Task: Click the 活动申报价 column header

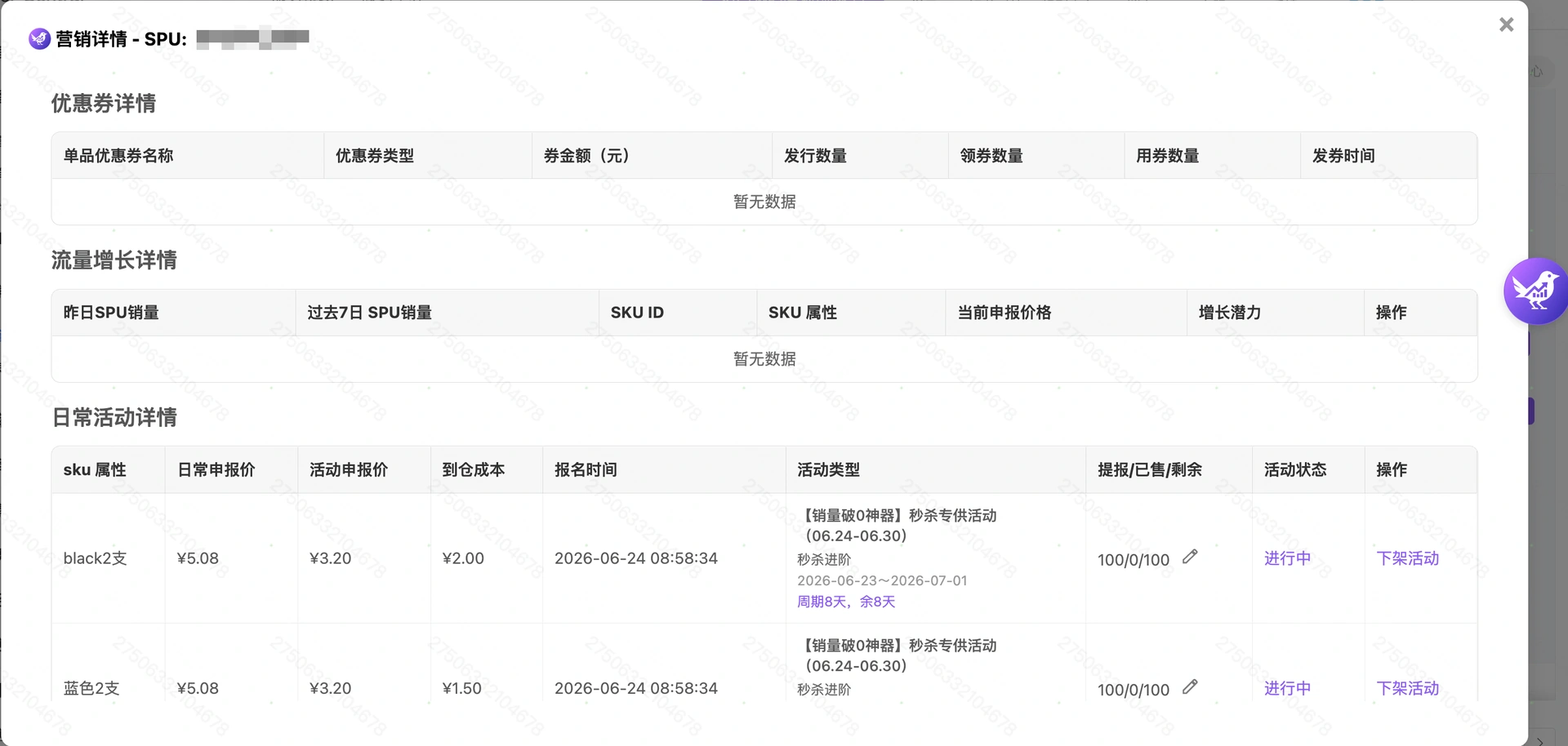Action: click(349, 469)
